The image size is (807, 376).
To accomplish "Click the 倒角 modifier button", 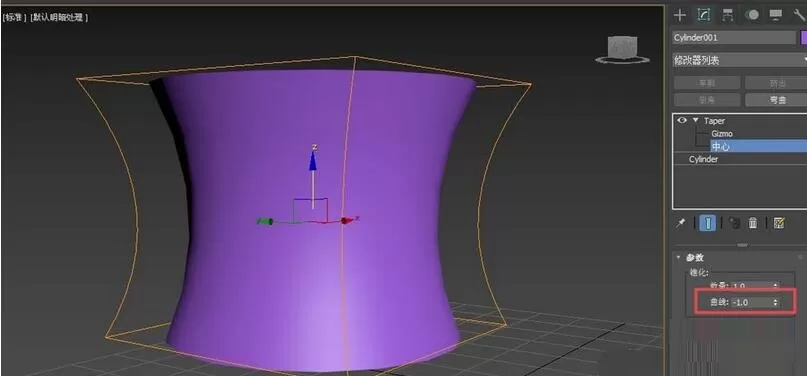I will click(707, 100).
